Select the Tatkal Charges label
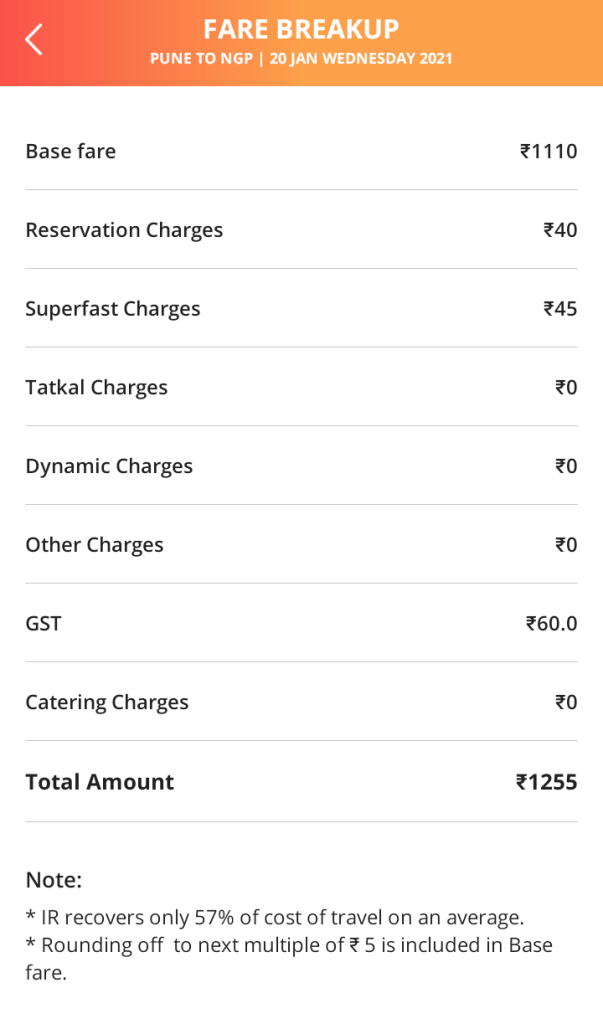The height and width of the screenshot is (1024, 603). 96,388
